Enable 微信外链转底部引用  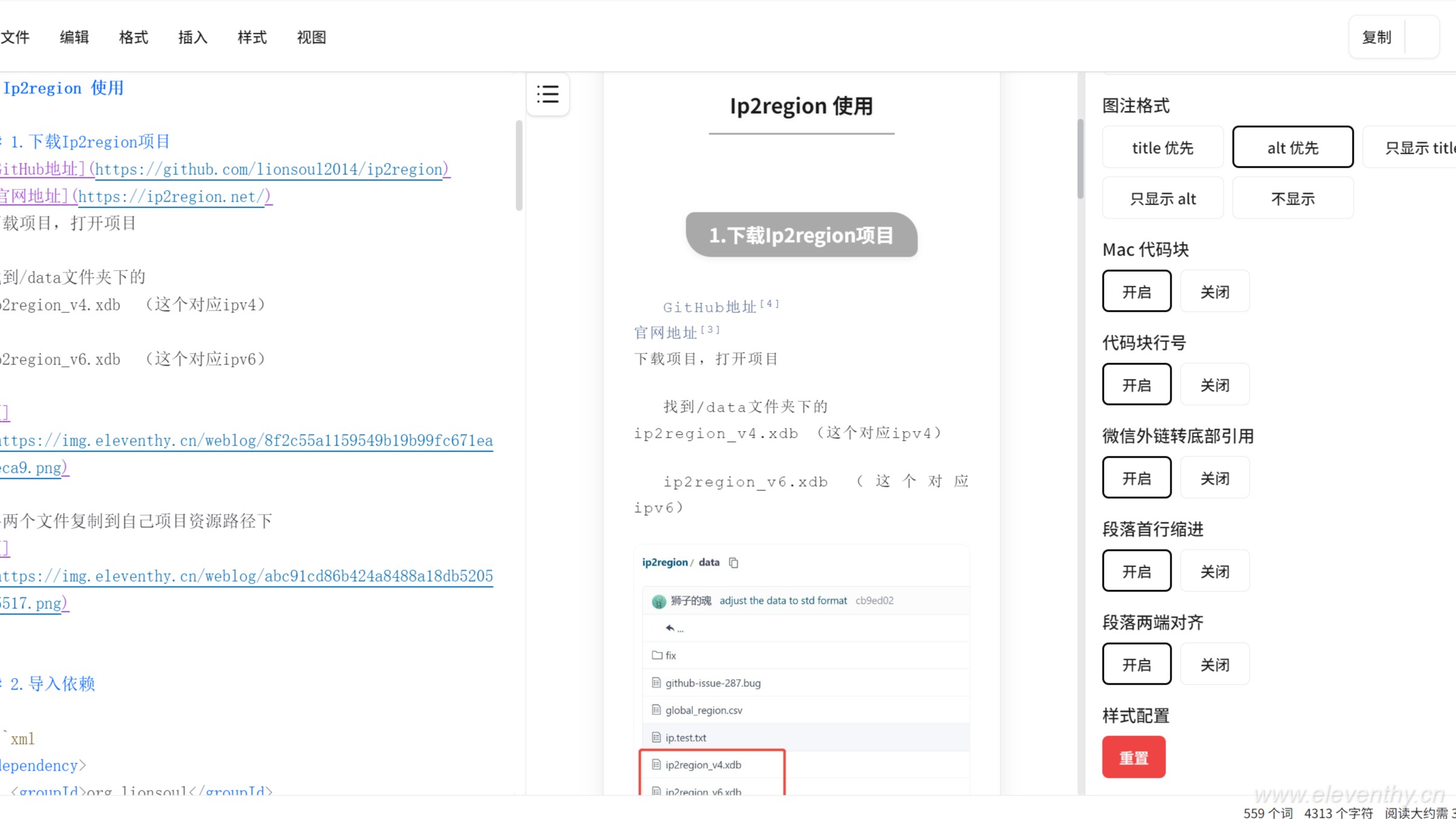click(x=1136, y=478)
